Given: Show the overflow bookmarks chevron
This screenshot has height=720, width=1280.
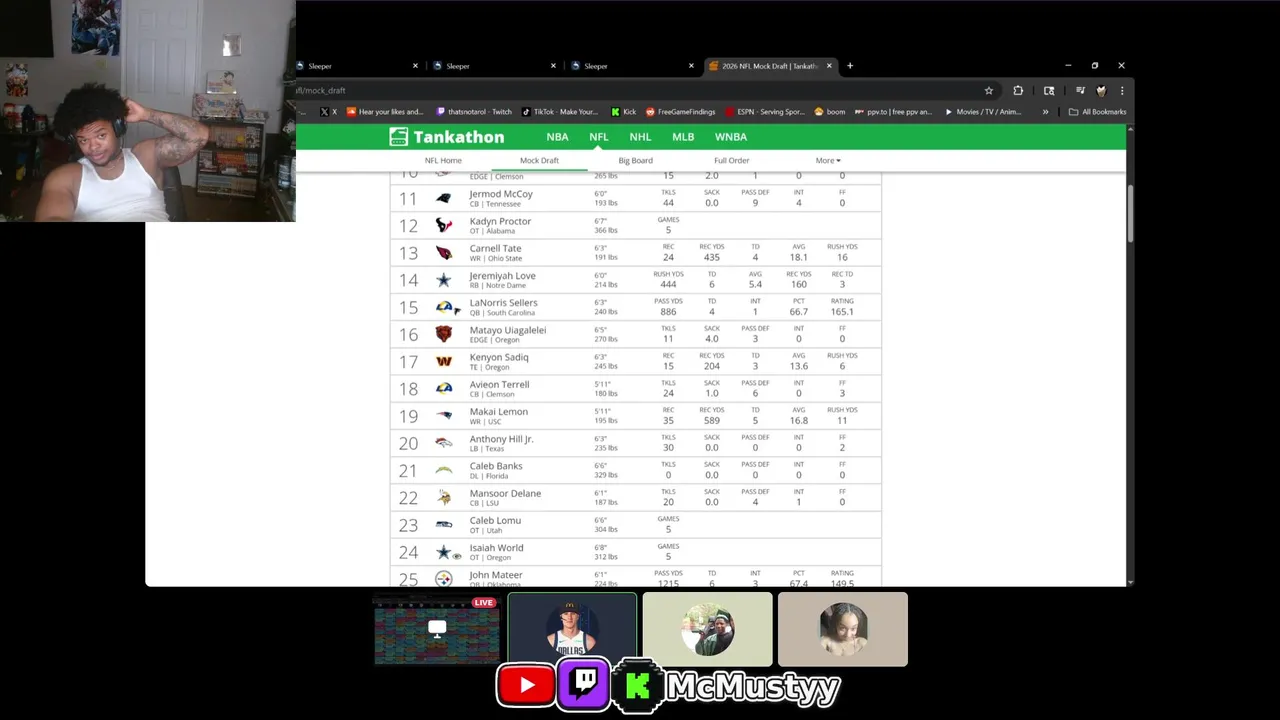Looking at the screenshot, I should pyautogui.click(x=1046, y=112).
